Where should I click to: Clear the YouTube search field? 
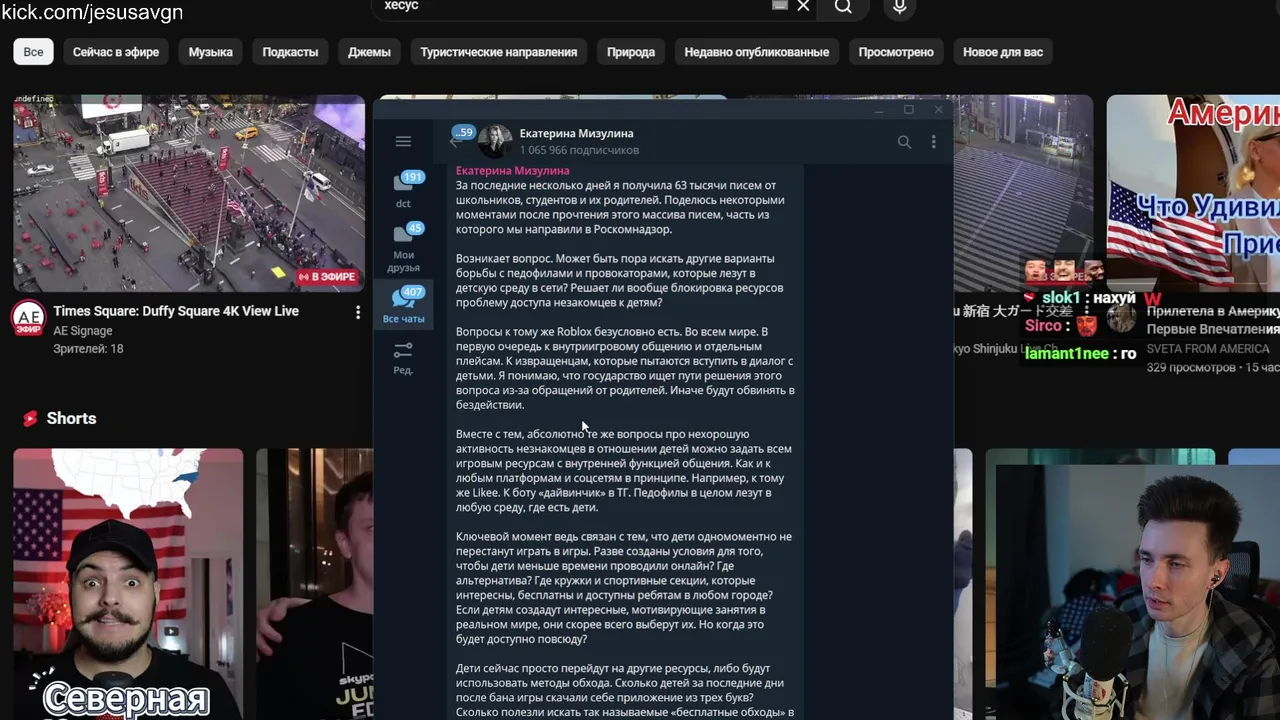[803, 6]
